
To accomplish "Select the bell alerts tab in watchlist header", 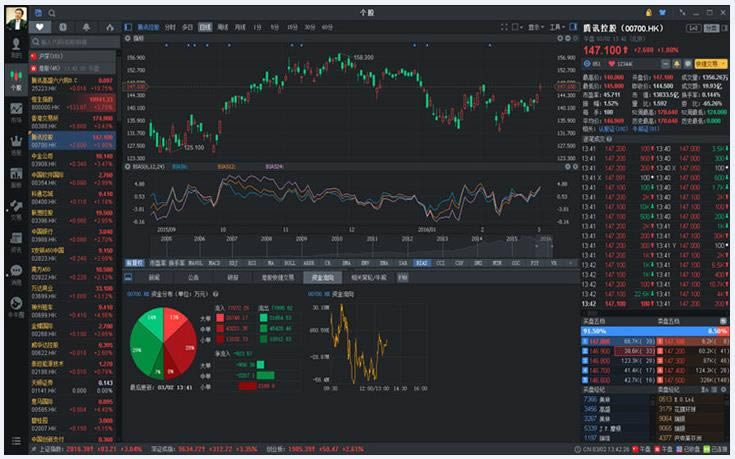I will pos(86,27).
